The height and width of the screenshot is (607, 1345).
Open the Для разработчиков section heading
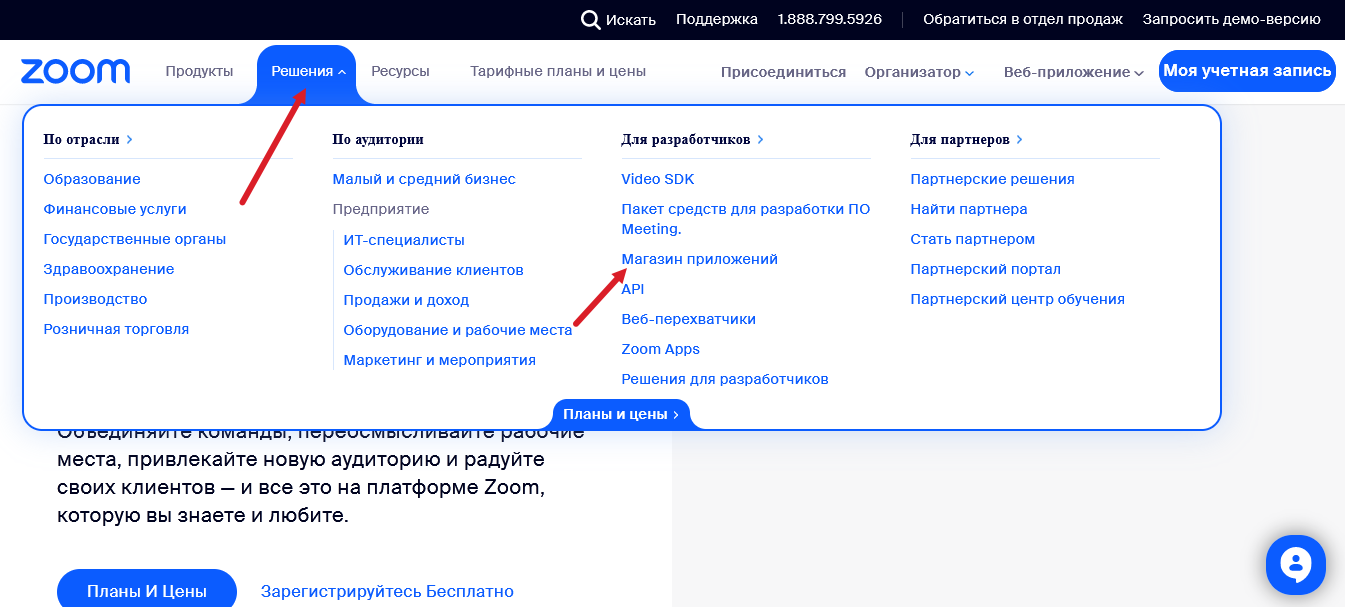693,140
